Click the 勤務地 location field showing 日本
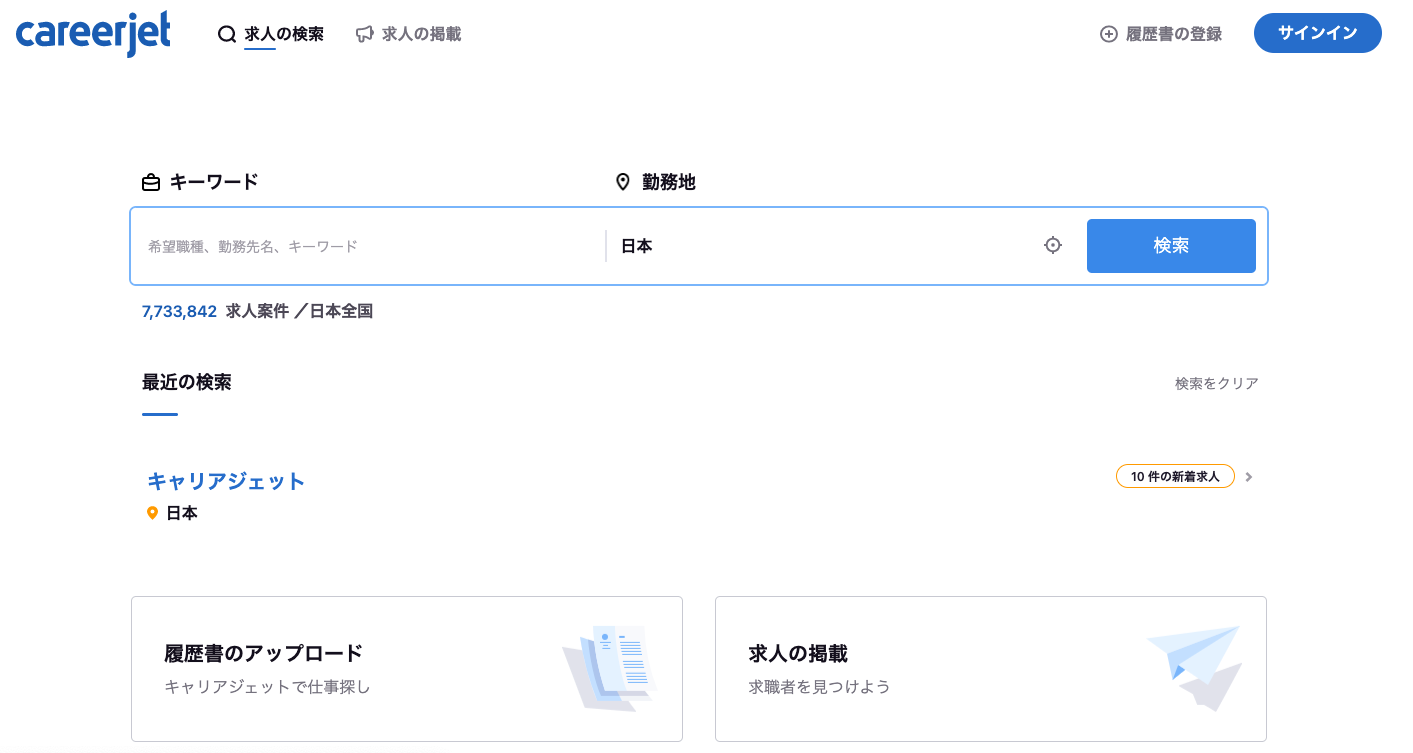 point(820,246)
